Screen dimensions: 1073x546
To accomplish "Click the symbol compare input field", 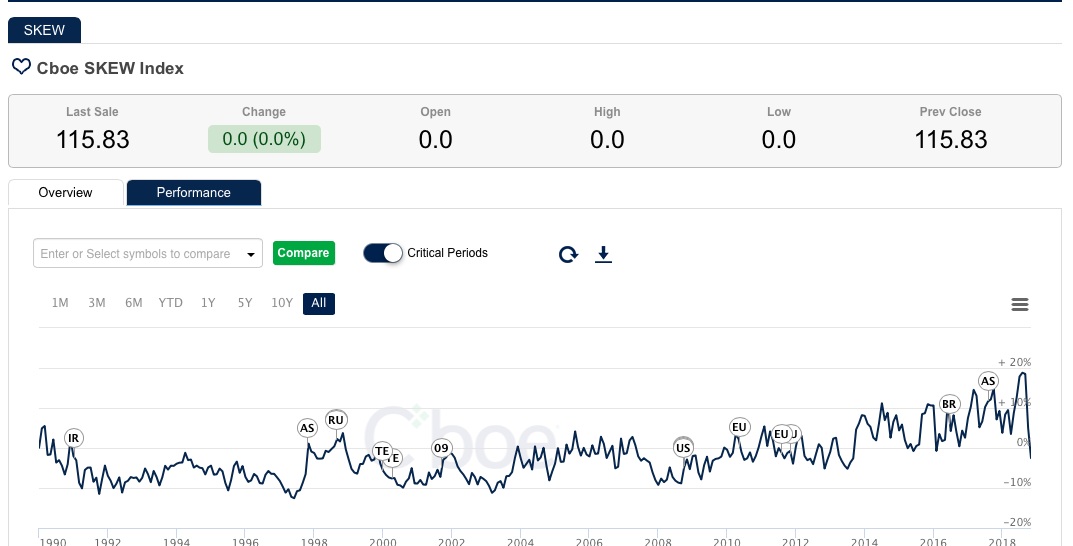I will [x=136, y=254].
